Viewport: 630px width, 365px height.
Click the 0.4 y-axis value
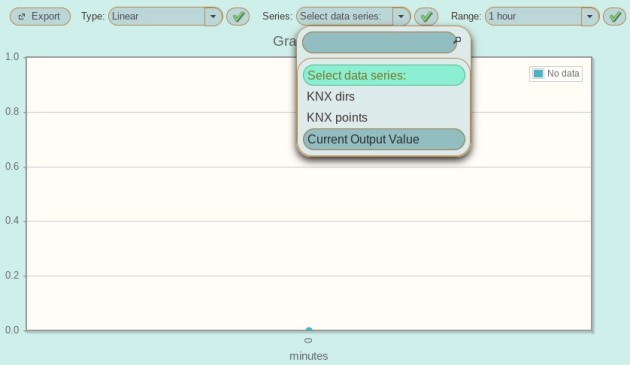click(x=12, y=221)
